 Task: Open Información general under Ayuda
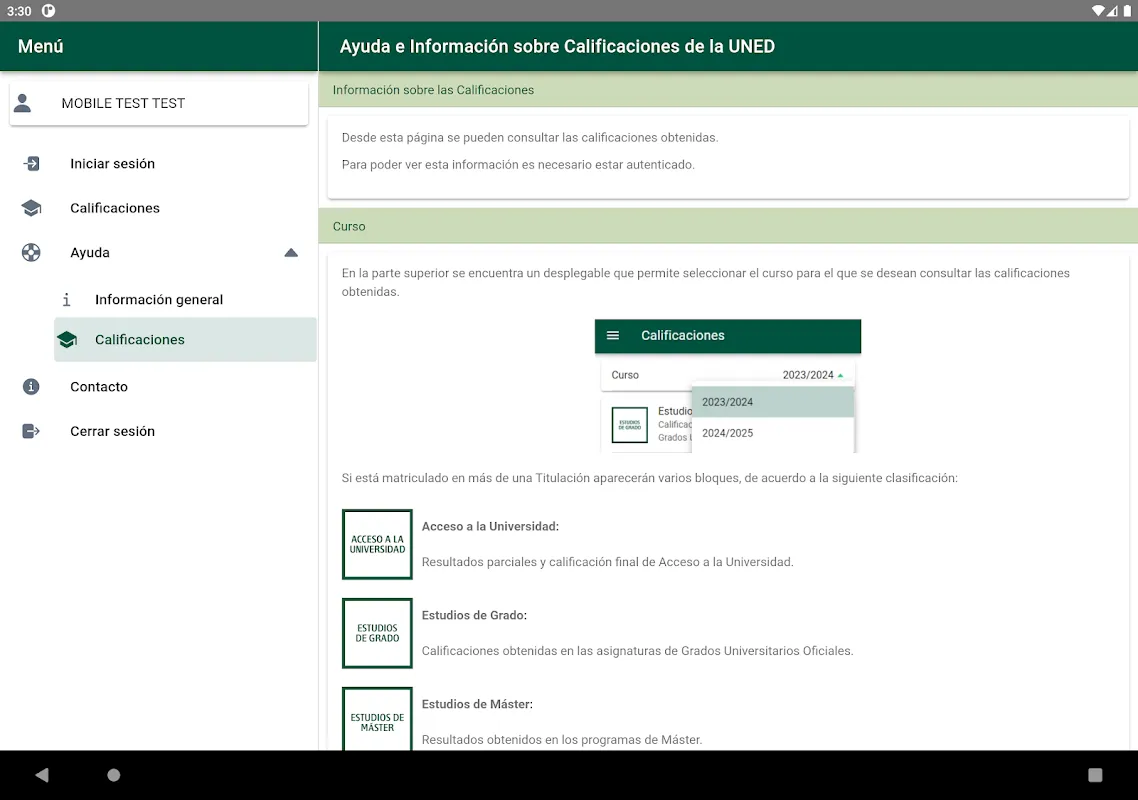pyautogui.click(x=185, y=299)
